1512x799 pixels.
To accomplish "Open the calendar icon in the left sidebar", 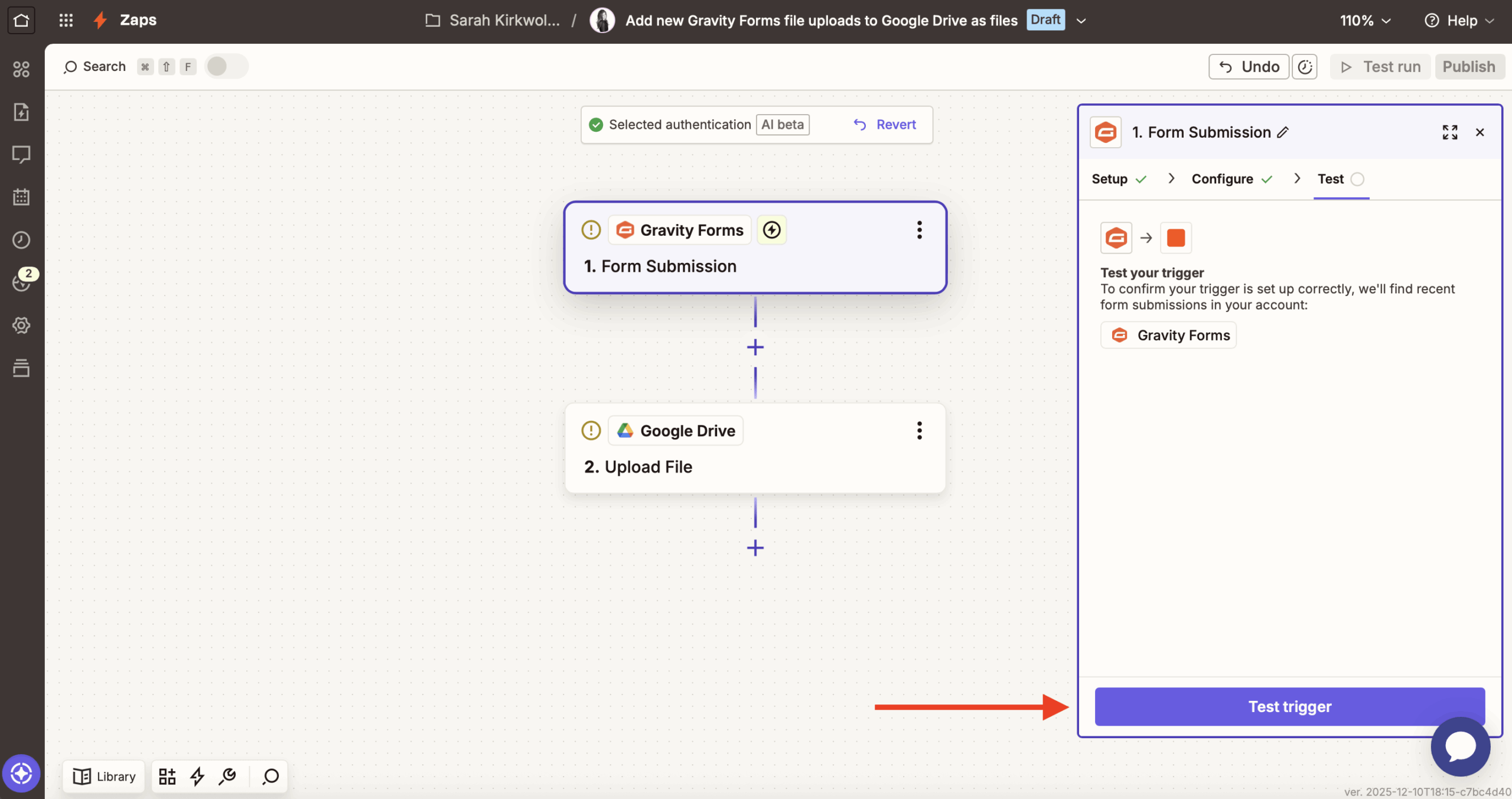I will pyautogui.click(x=21, y=197).
